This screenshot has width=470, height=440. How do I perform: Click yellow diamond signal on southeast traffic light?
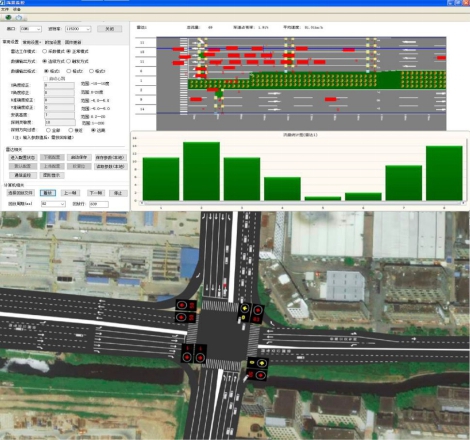pyautogui.click(x=262, y=362)
